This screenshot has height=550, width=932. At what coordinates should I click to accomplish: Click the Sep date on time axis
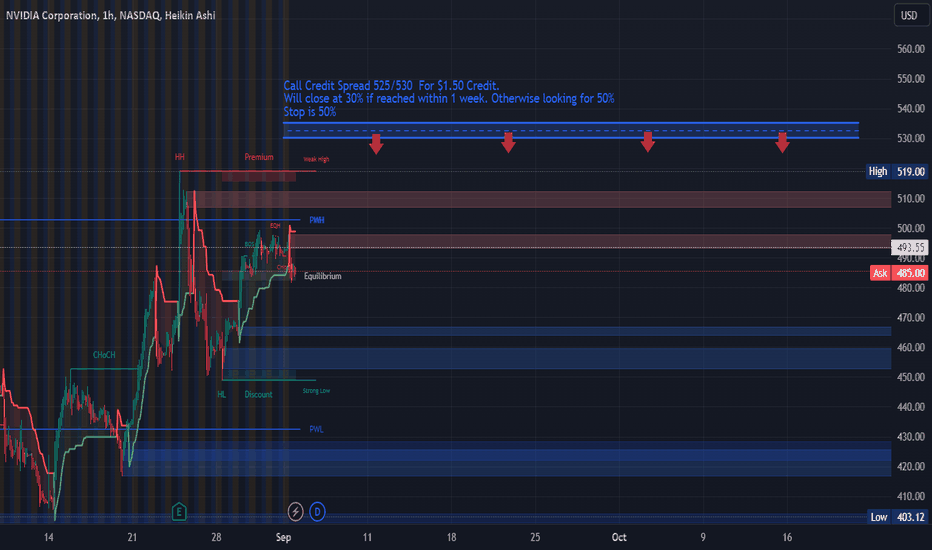click(284, 537)
